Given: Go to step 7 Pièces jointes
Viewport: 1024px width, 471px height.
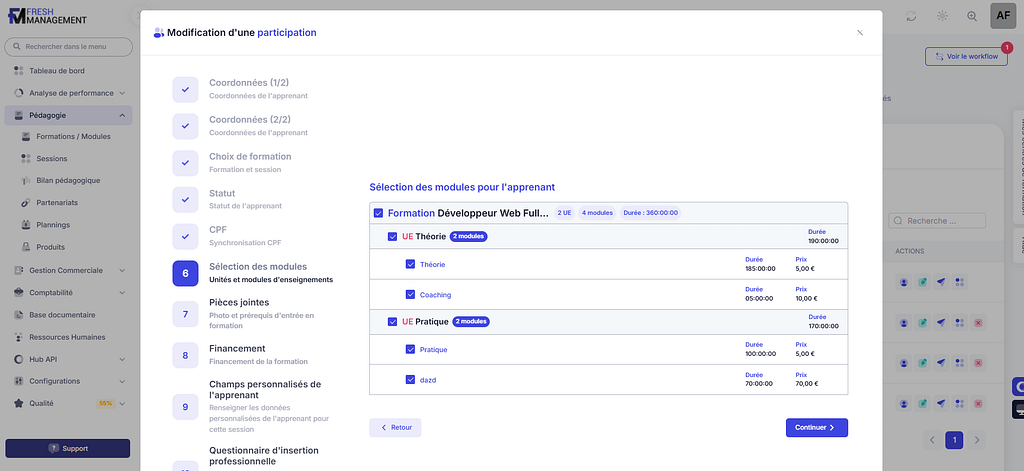Looking at the screenshot, I should tap(185, 314).
